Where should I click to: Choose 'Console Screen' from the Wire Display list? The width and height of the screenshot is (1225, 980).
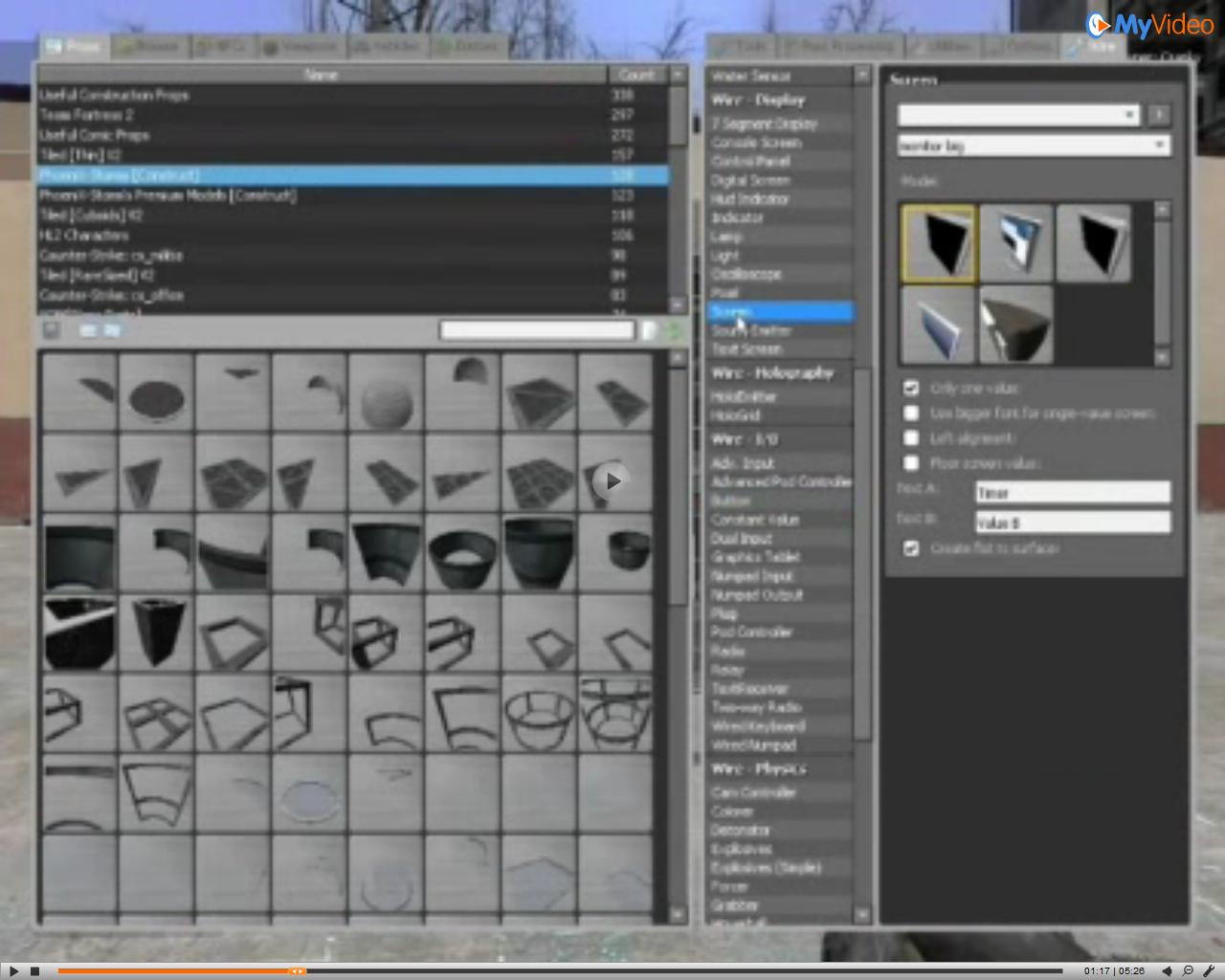756,143
